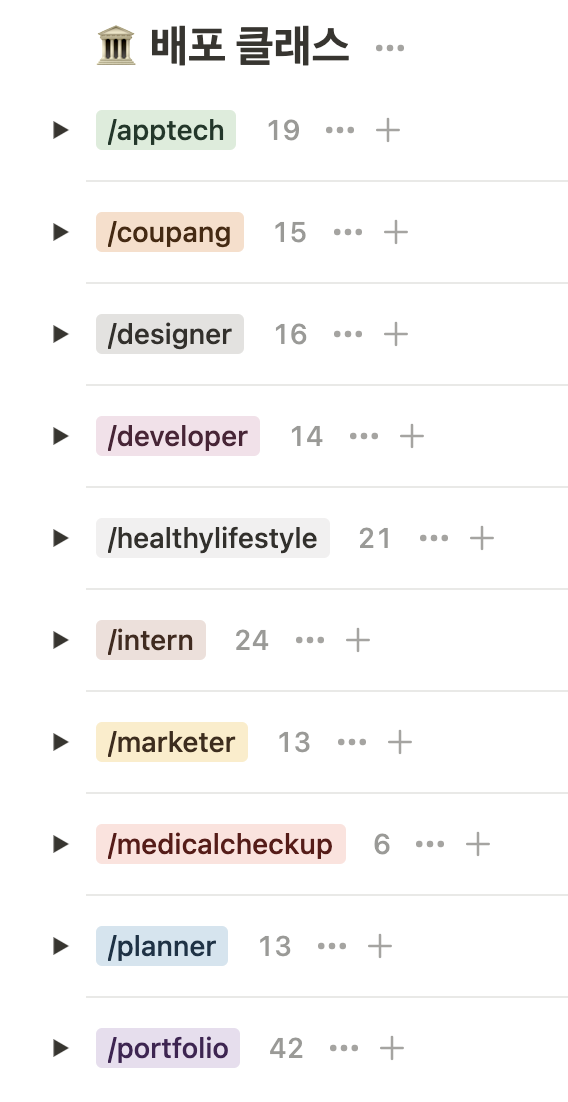568x1102 pixels.
Task: Add new item to /designer group
Action: 396,334
